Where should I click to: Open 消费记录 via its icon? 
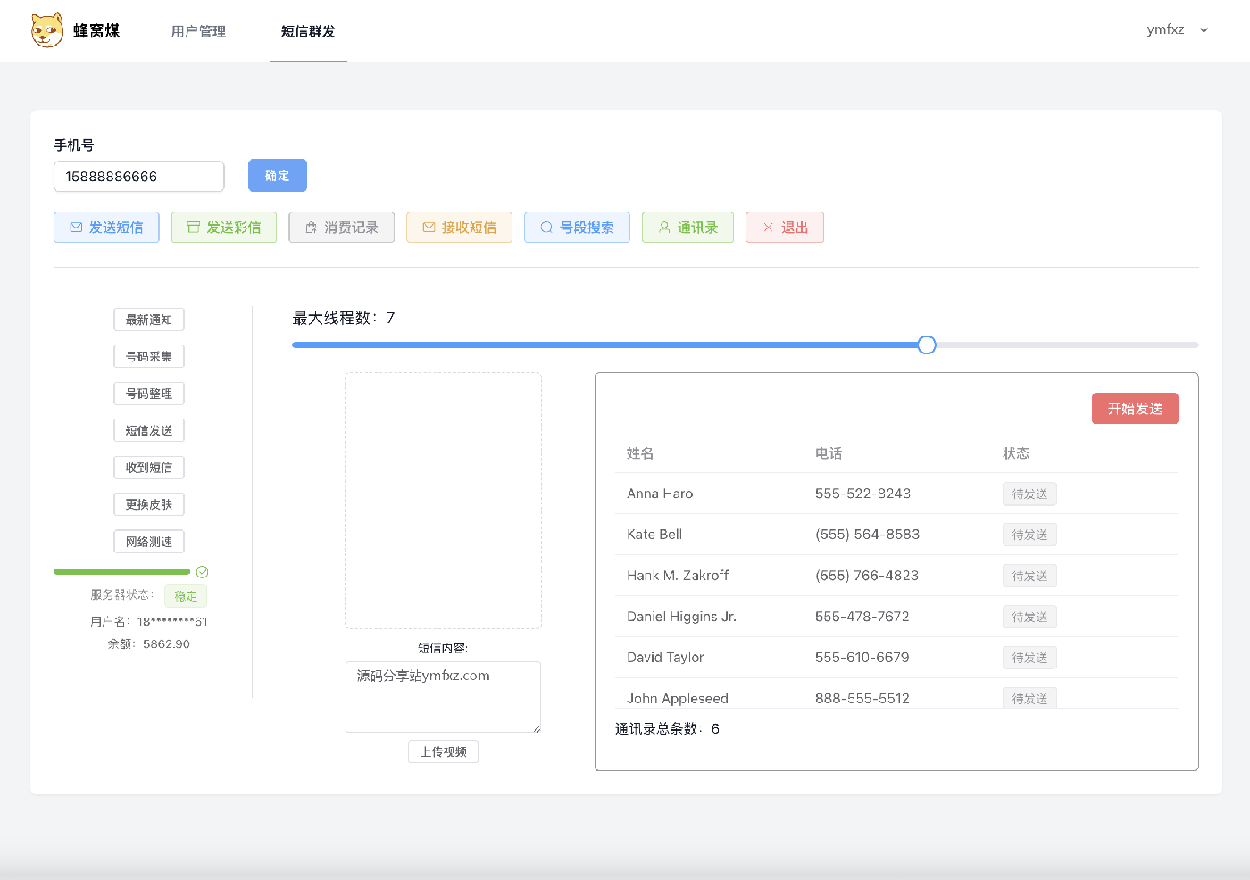tap(311, 228)
